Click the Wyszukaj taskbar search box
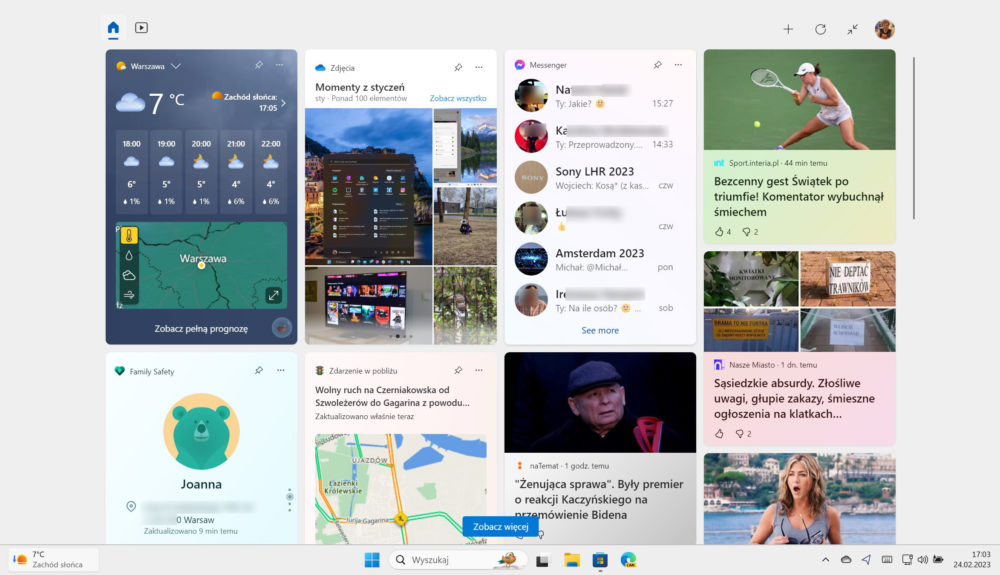The height and width of the screenshot is (575, 1000). pos(459,560)
